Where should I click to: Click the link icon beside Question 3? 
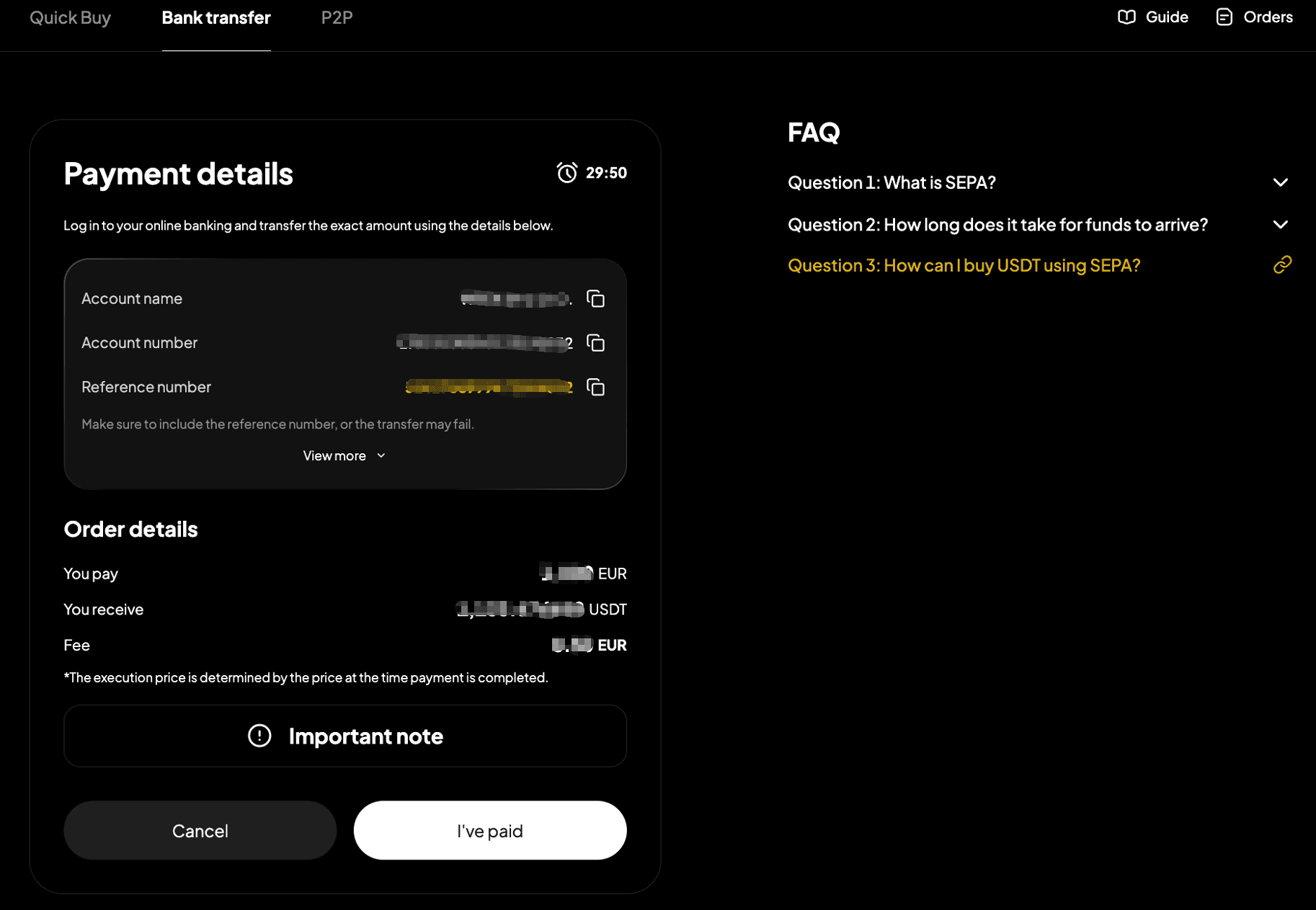click(x=1281, y=265)
